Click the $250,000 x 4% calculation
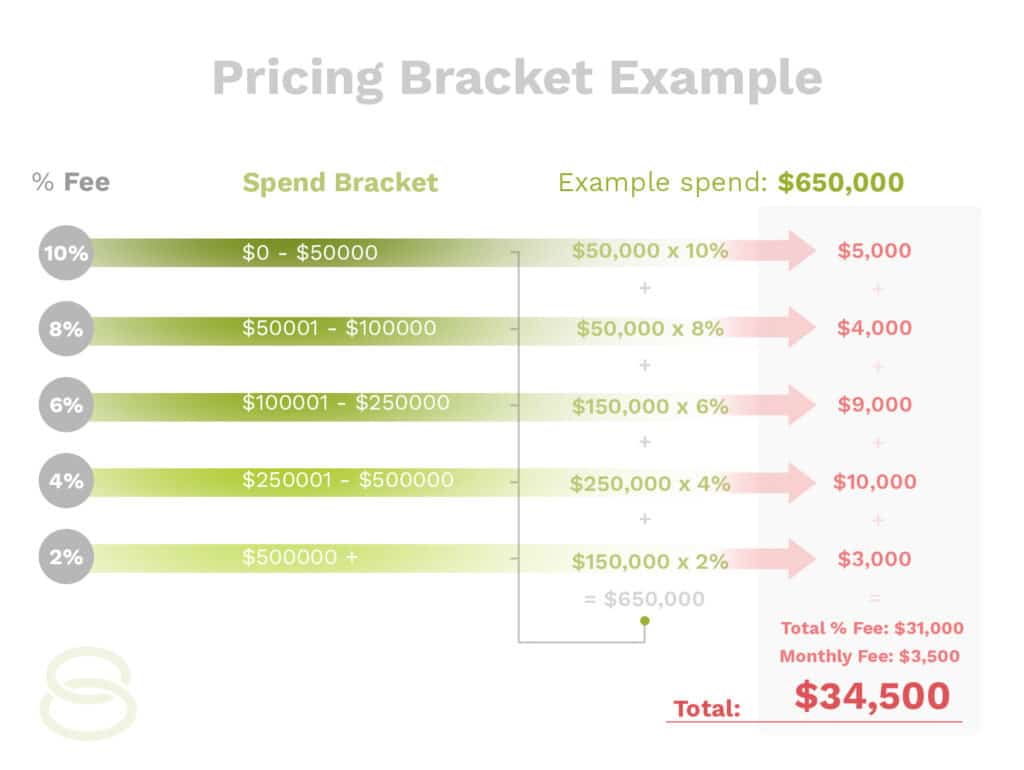The width and height of the screenshot is (1024, 770). point(650,483)
